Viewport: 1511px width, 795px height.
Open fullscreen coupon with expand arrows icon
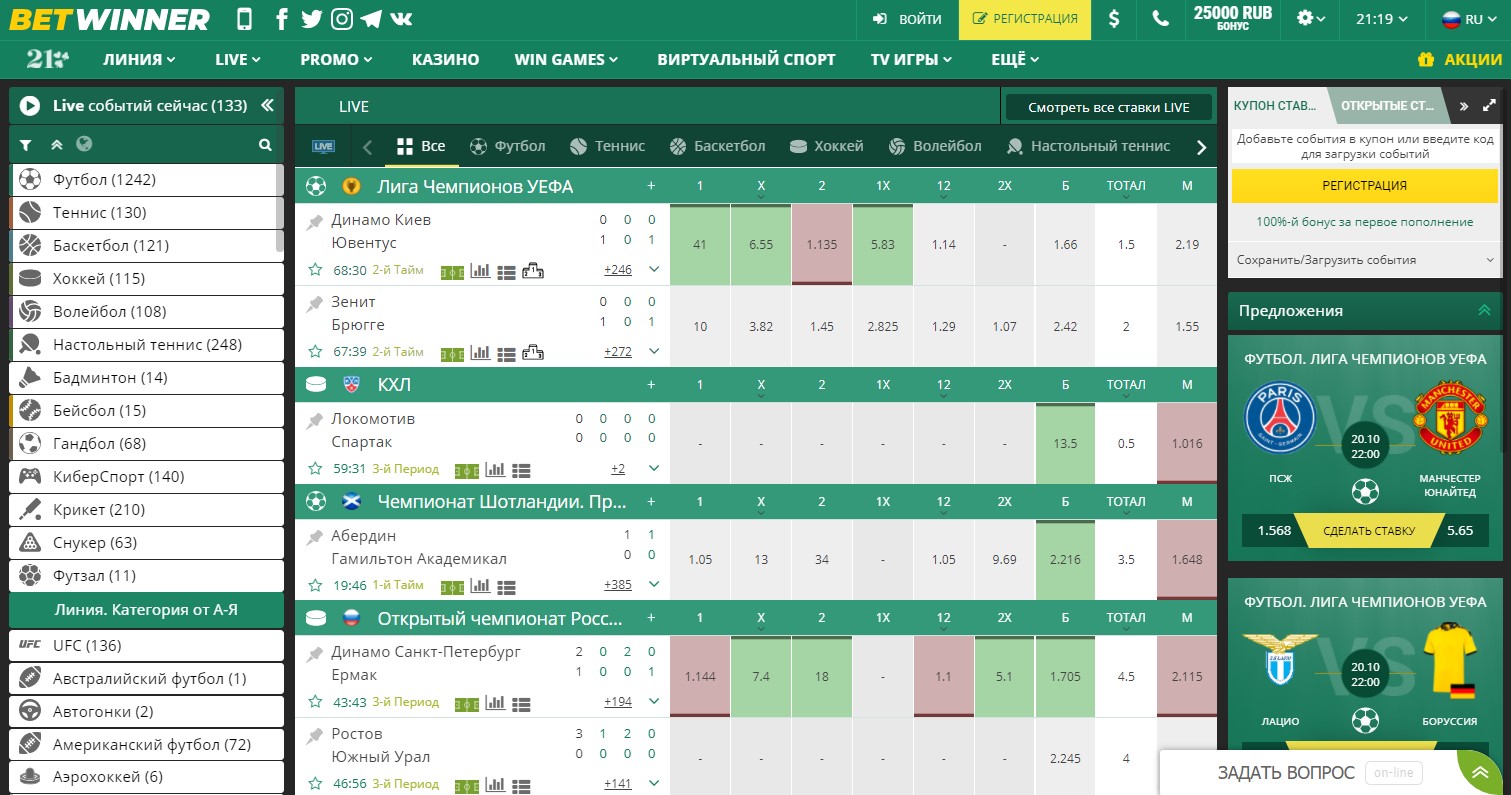(x=1489, y=105)
